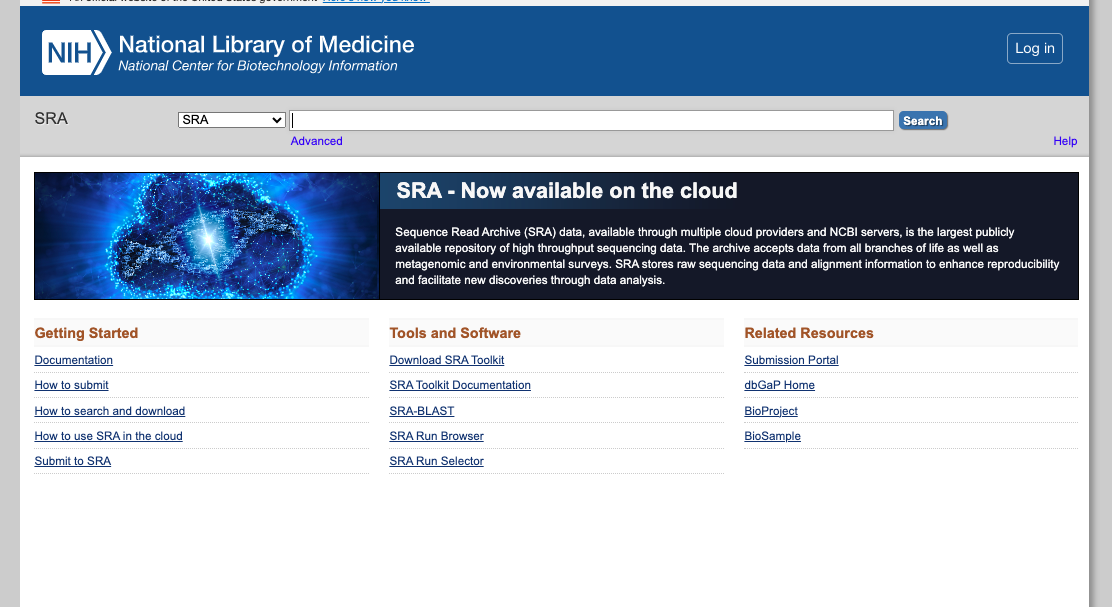Viewport: 1112px width, 607px height.
Task: Open the SRA Run Selector
Action: pos(437,461)
